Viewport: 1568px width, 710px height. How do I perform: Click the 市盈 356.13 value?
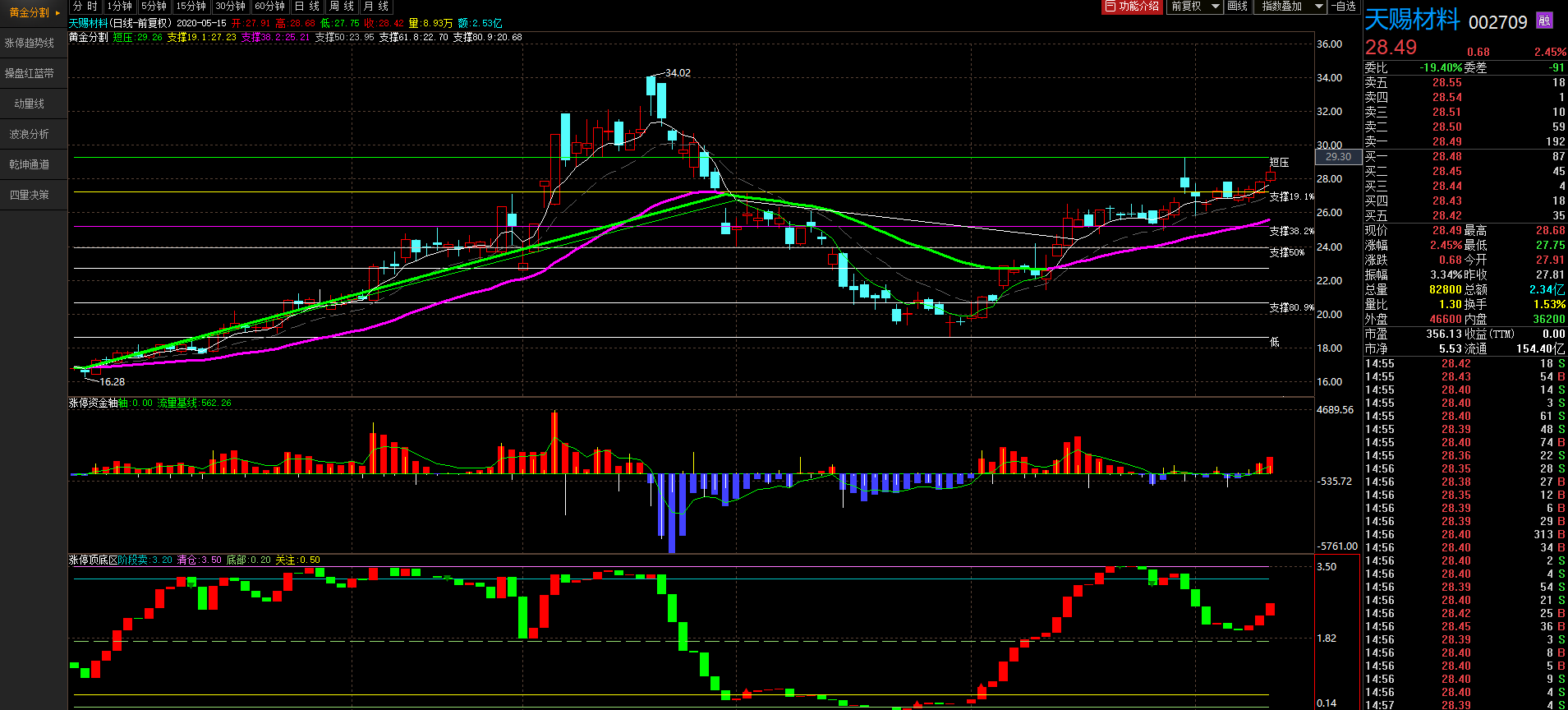click(x=1444, y=334)
